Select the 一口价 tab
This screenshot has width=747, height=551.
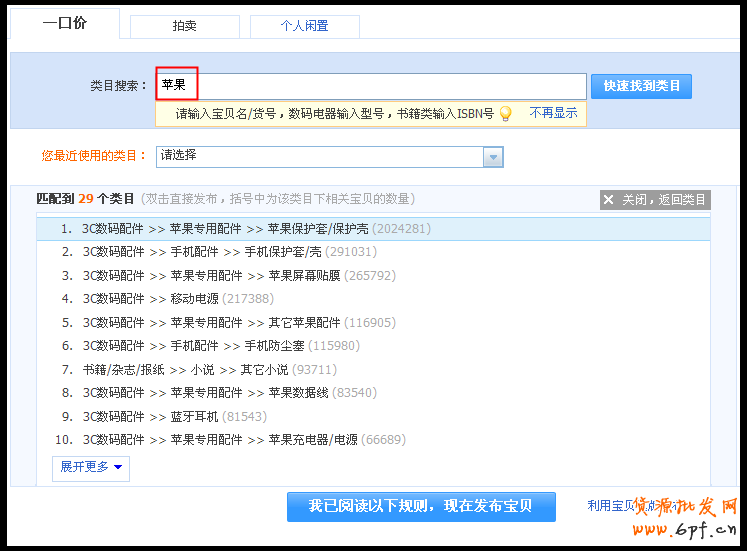(x=64, y=23)
